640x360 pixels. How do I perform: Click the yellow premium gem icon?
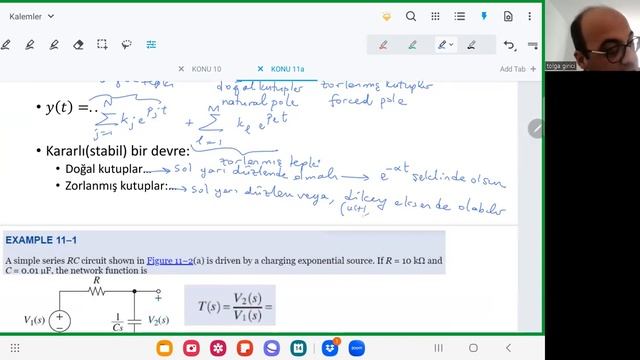(387, 17)
